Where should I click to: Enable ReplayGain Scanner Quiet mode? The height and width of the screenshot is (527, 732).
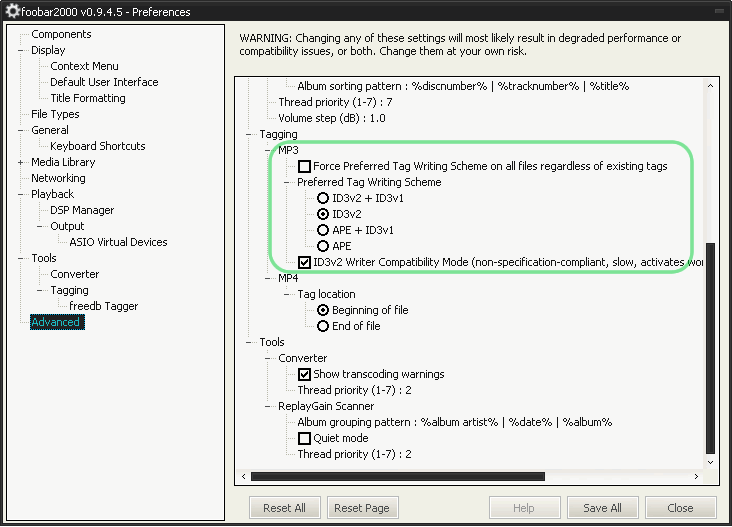click(304, 438)
